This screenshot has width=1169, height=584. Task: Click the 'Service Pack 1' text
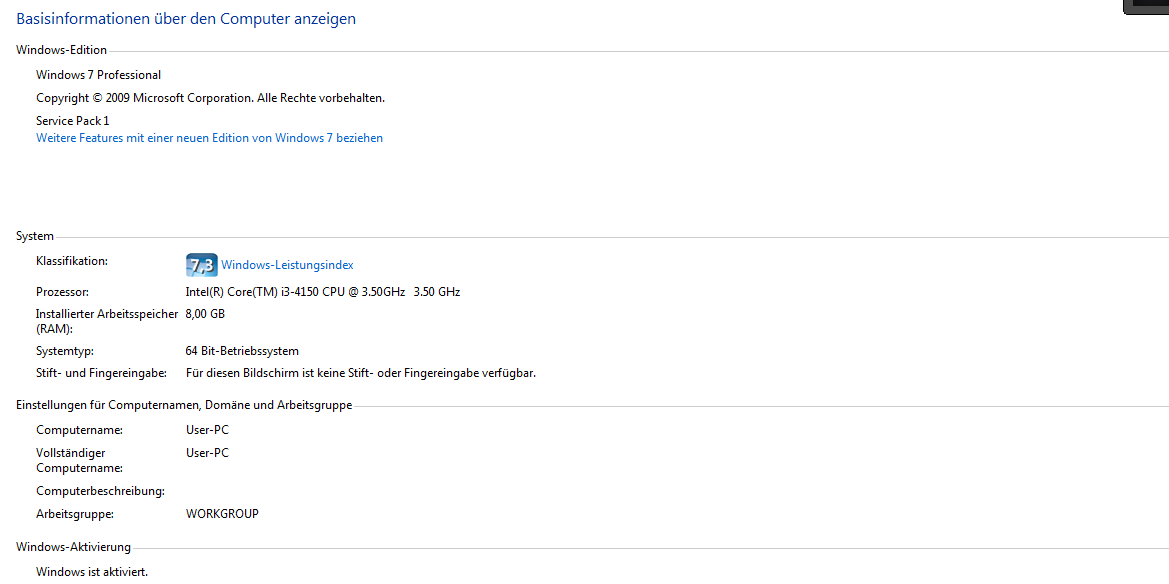(x=72, y=120)
